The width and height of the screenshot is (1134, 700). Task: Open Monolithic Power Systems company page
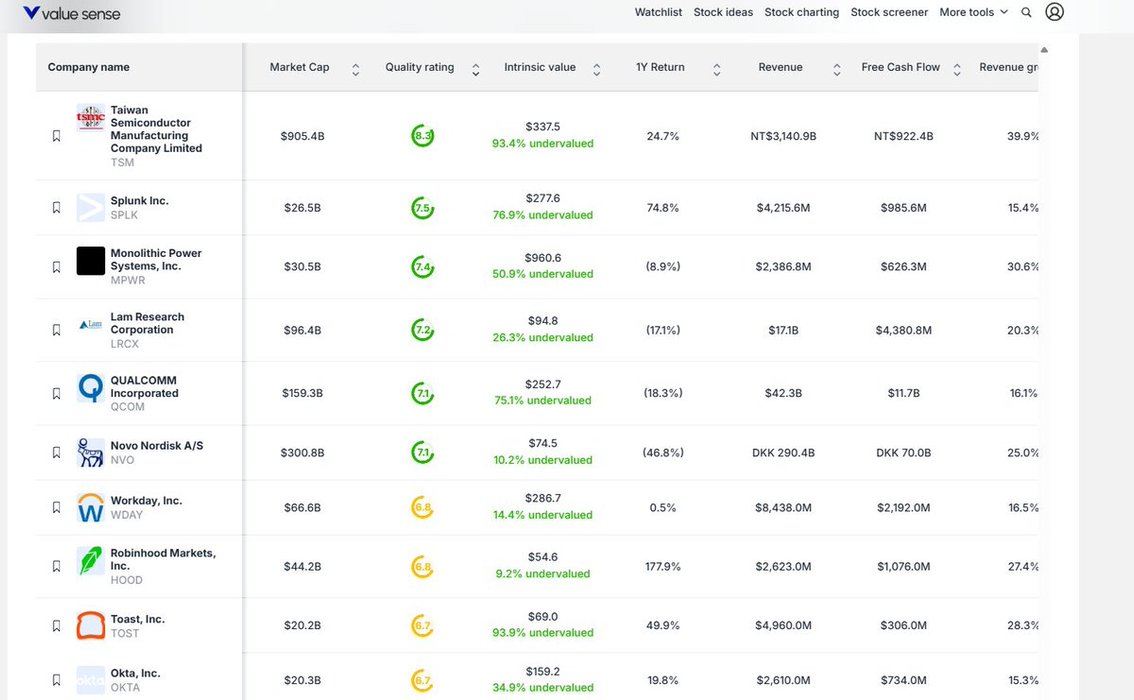pos(156,260)
